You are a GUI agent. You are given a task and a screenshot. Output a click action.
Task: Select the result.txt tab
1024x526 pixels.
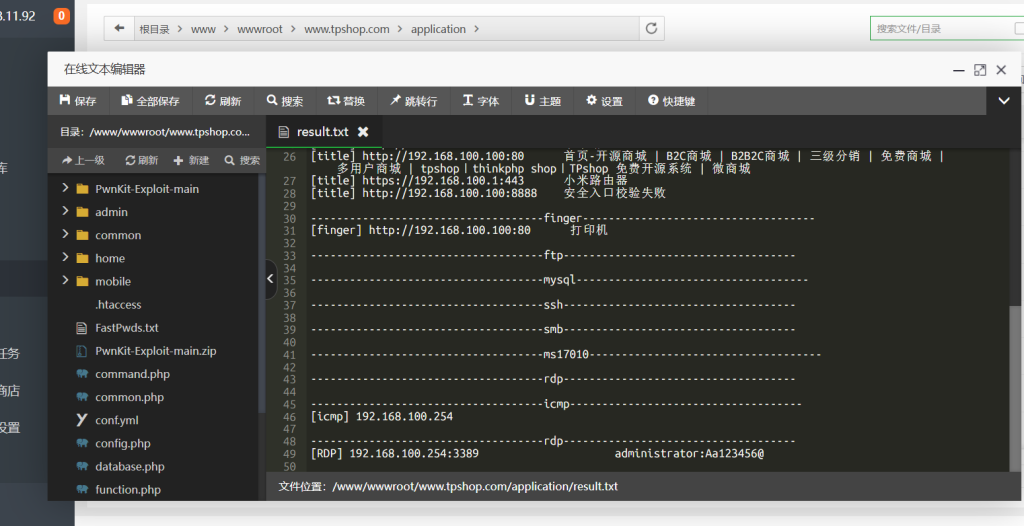click(322, 132)
